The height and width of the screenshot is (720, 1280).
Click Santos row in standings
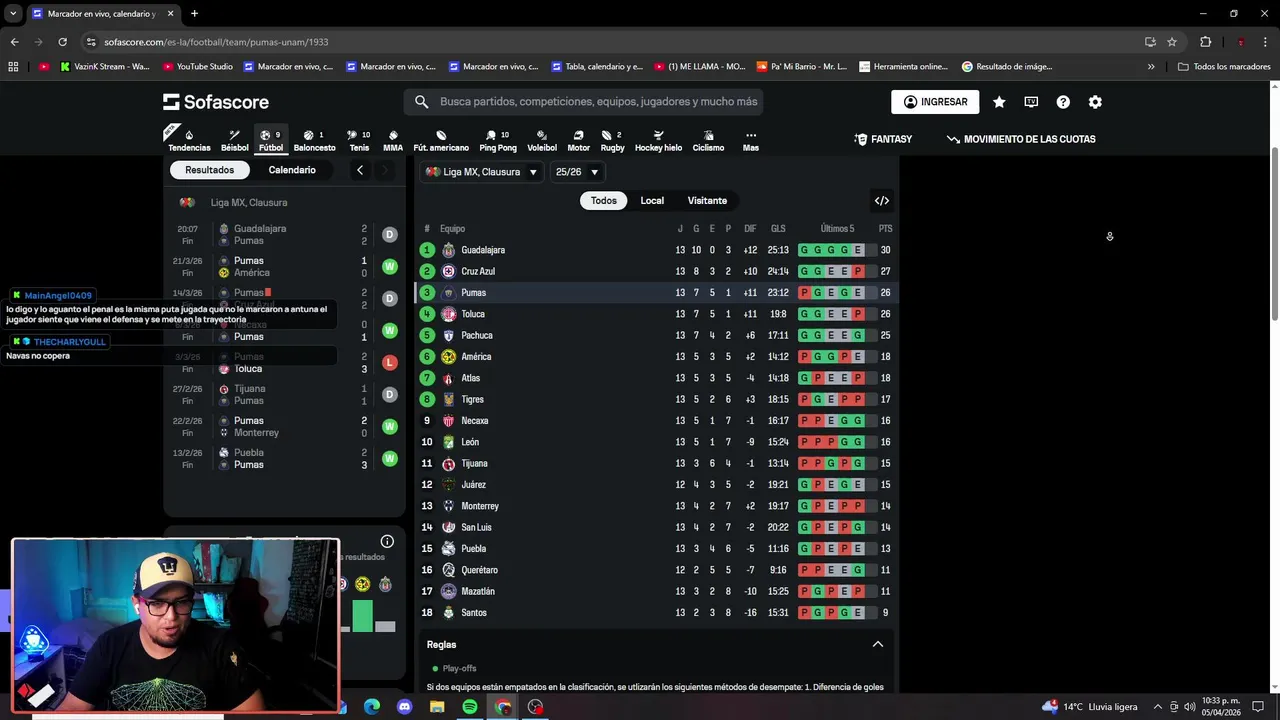[x=656, y=613]
